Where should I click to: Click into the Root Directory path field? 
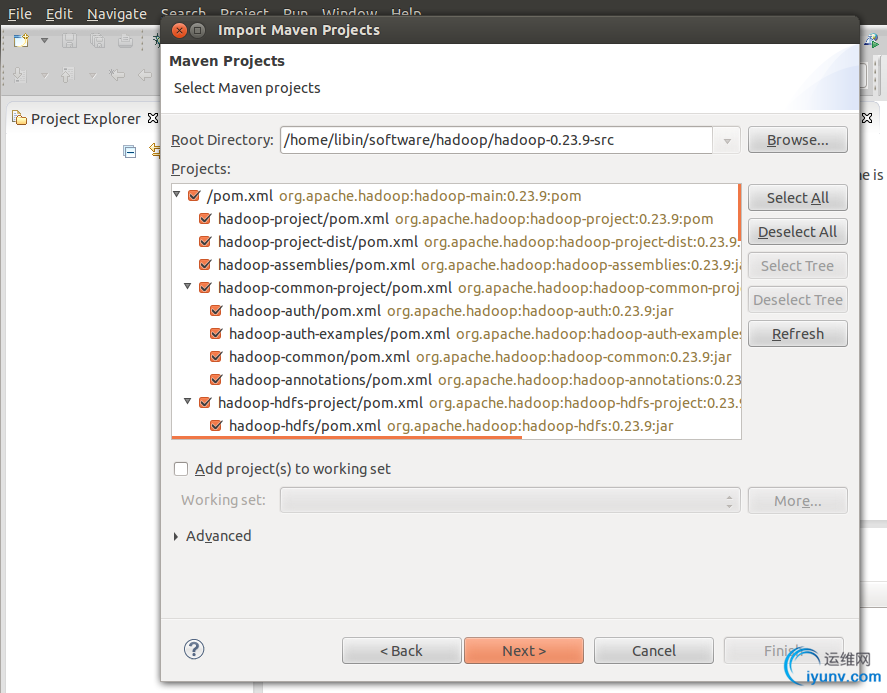[496, 140]
